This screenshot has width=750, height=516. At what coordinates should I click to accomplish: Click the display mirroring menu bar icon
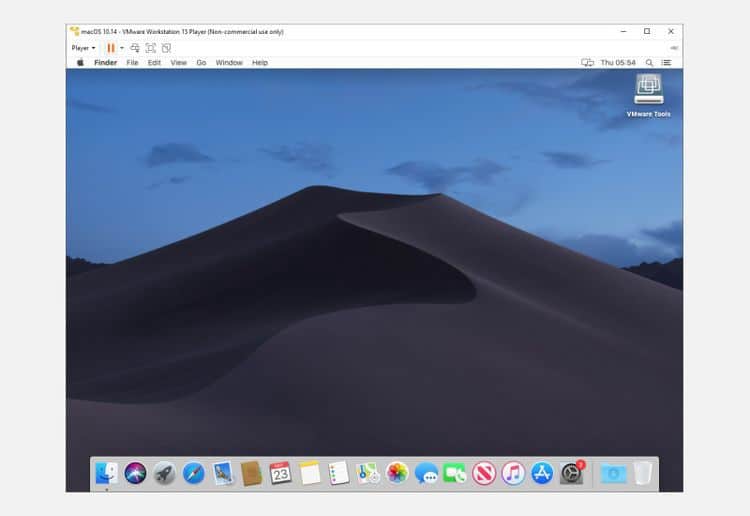coord(587,63)
